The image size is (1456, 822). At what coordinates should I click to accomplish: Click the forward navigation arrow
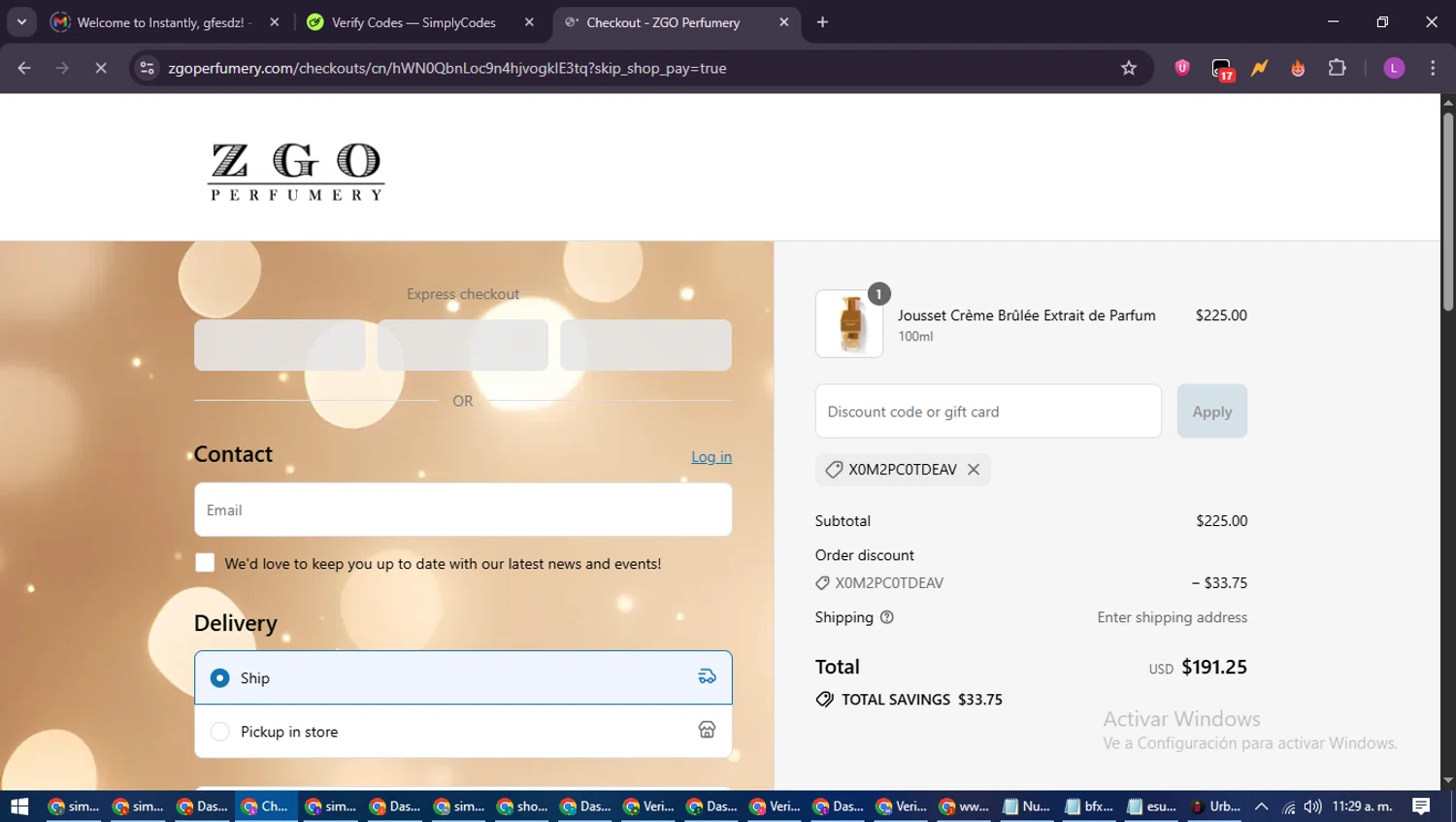point(62,68)
